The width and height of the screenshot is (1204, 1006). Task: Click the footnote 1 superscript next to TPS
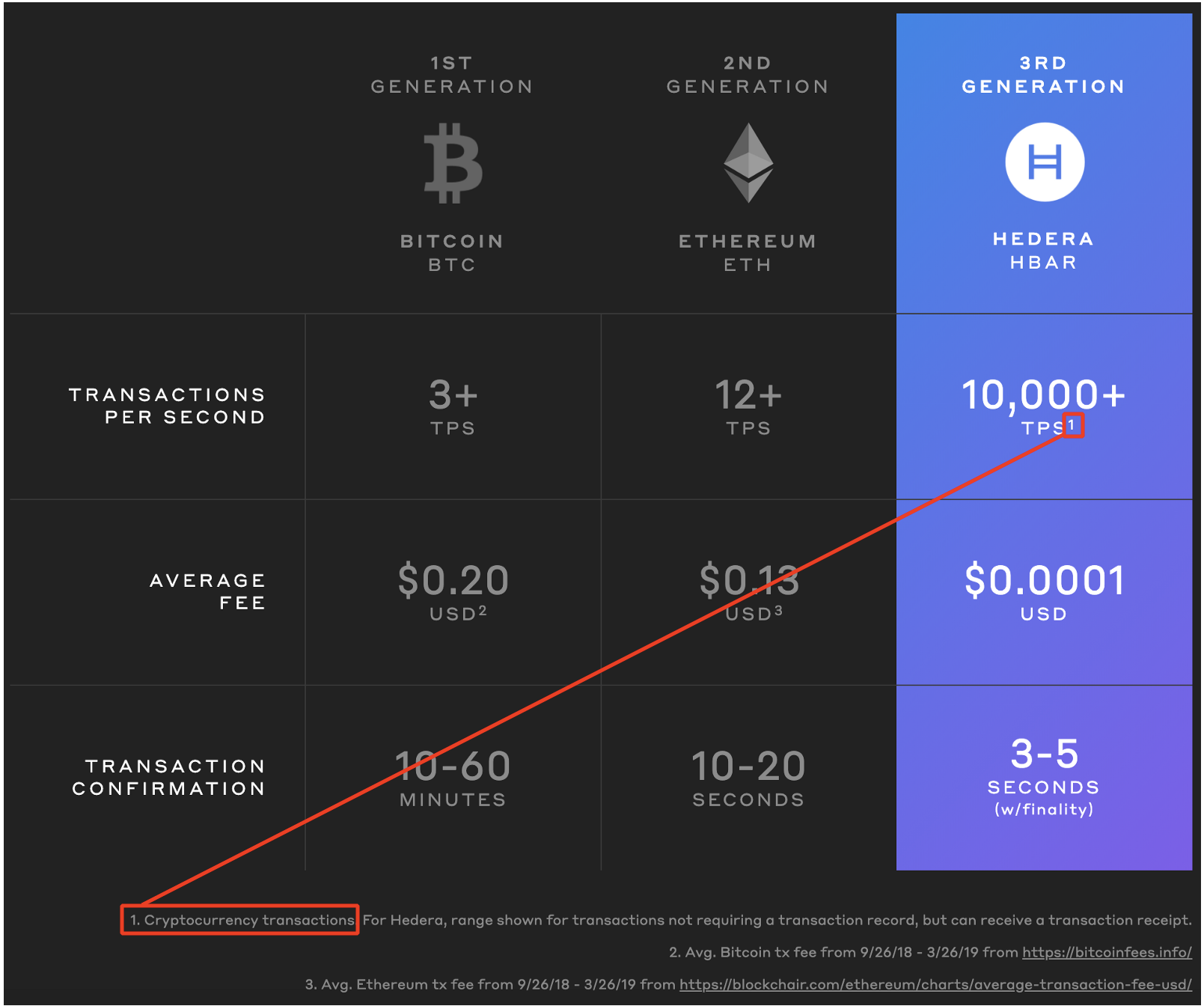coord(1072,425)
